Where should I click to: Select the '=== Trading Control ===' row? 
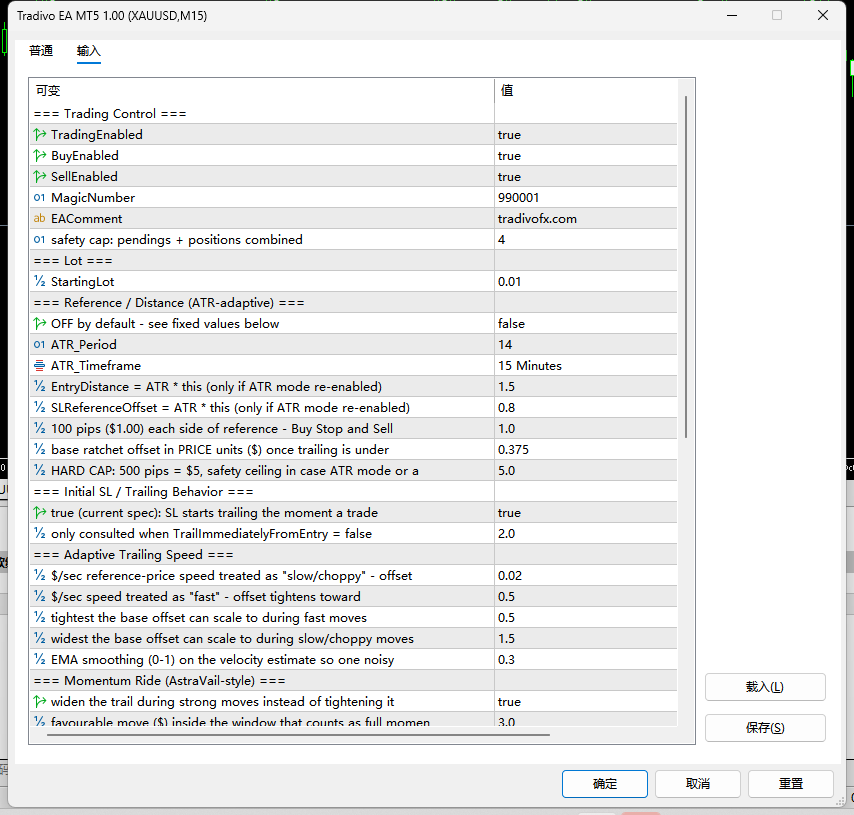[353, 113]
